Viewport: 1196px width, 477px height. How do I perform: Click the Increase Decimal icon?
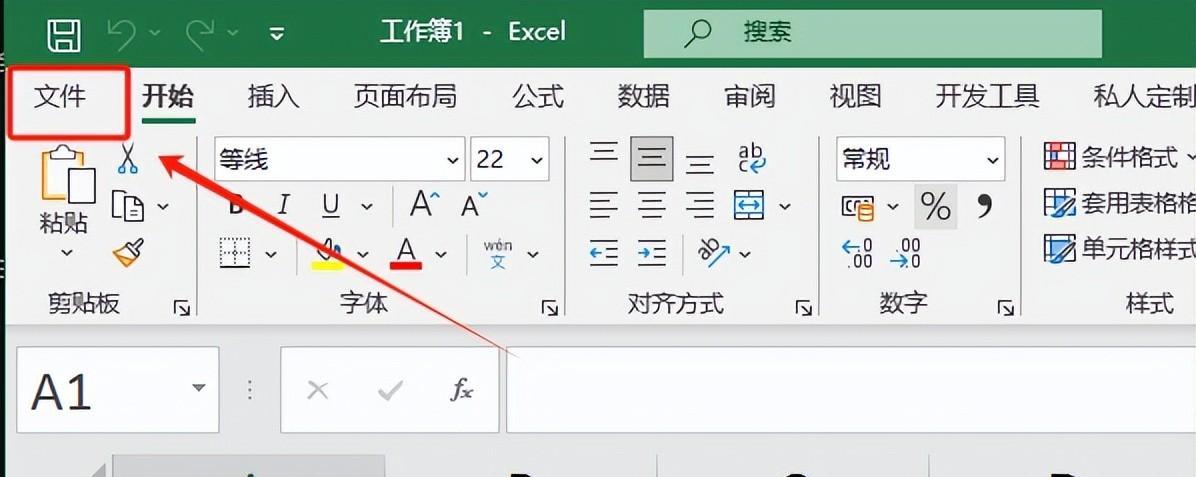click(857, 253)
